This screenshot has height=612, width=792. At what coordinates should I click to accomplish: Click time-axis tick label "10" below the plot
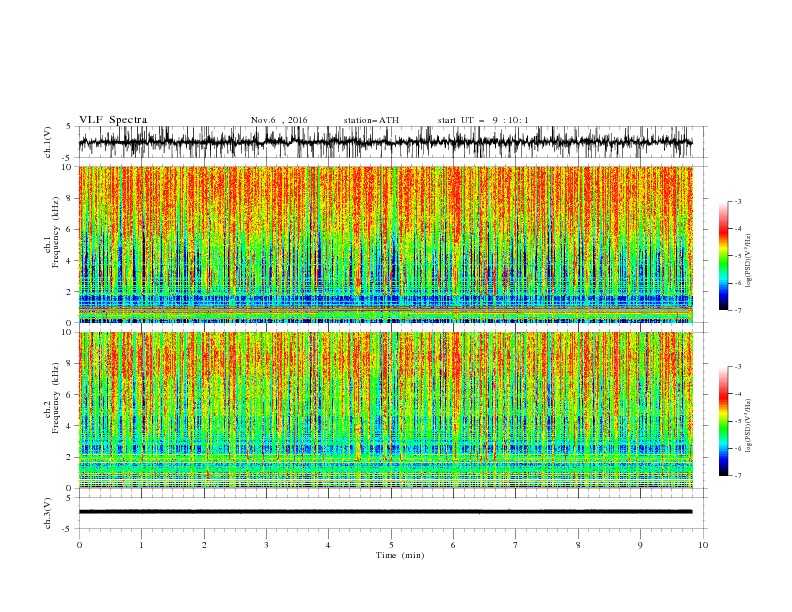point(703,545)
